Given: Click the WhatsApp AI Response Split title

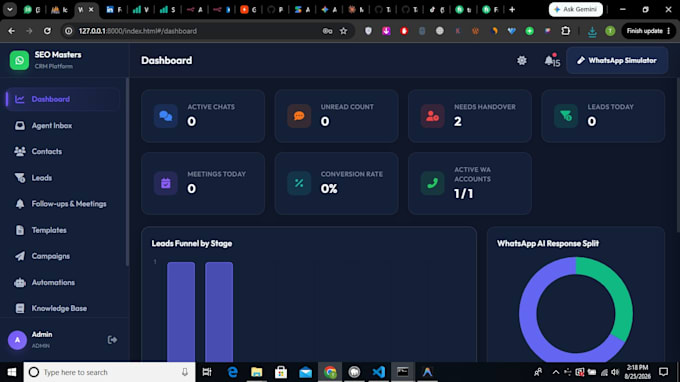Looking at the screenshot, I should point(548,244).
